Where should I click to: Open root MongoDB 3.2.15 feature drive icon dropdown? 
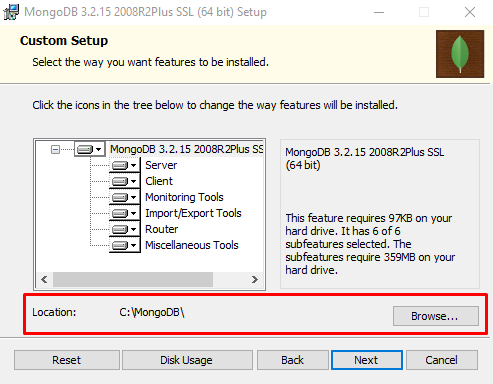click(89, 149)
